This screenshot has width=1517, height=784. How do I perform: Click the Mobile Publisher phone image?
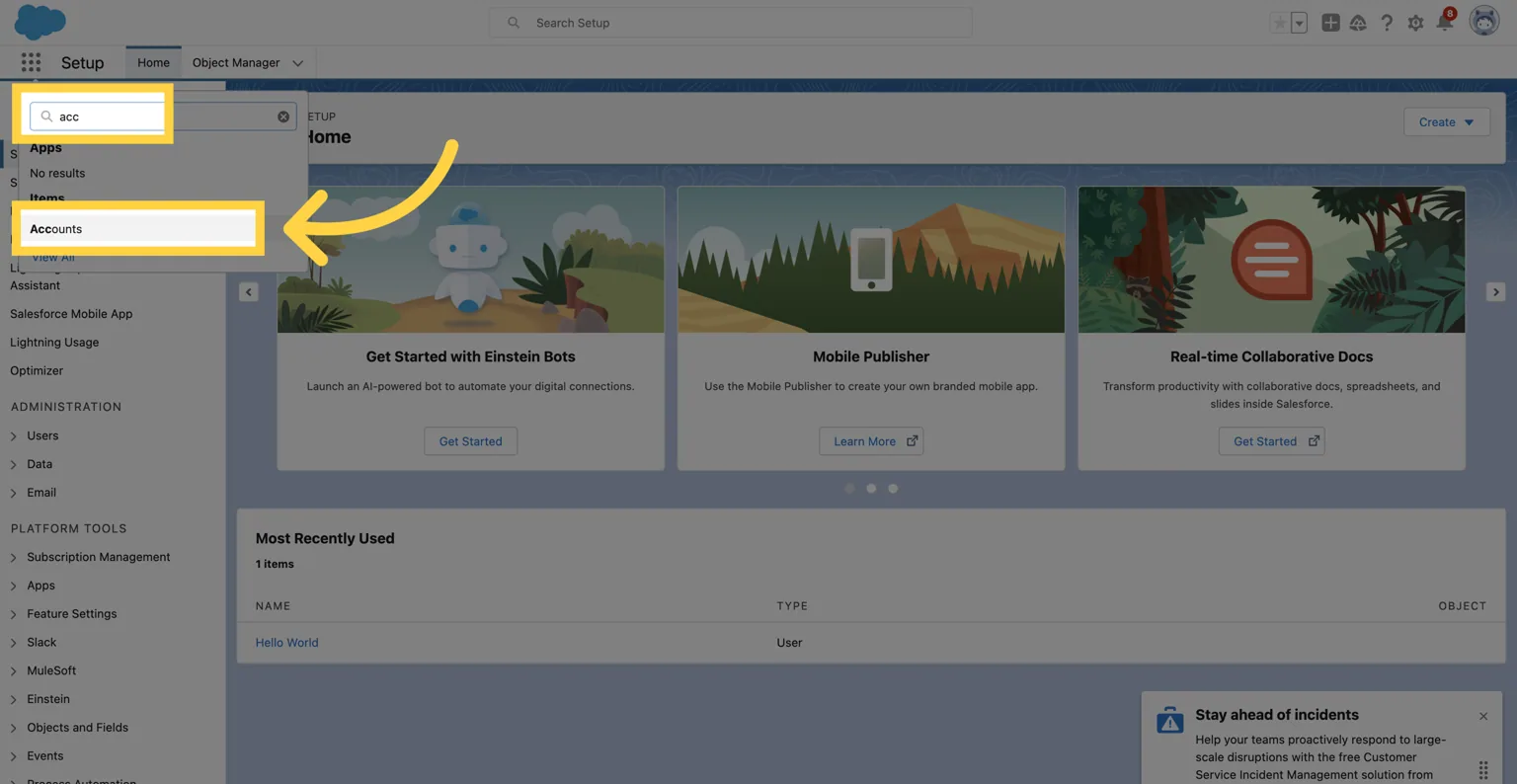click(x=871, y=260)
